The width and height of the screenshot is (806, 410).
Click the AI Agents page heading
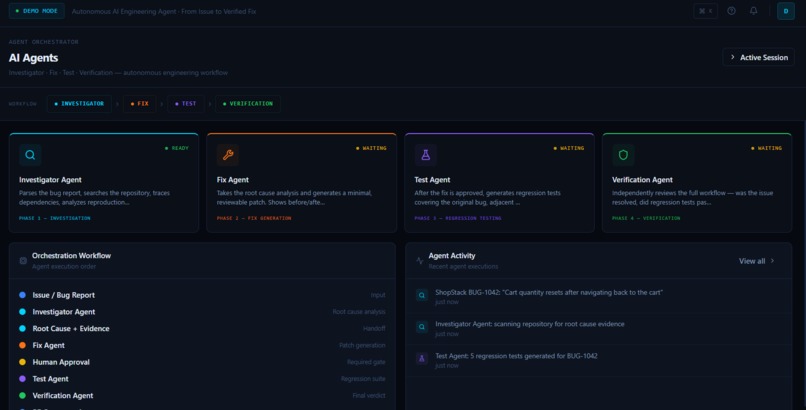click(x=33, y=58)
